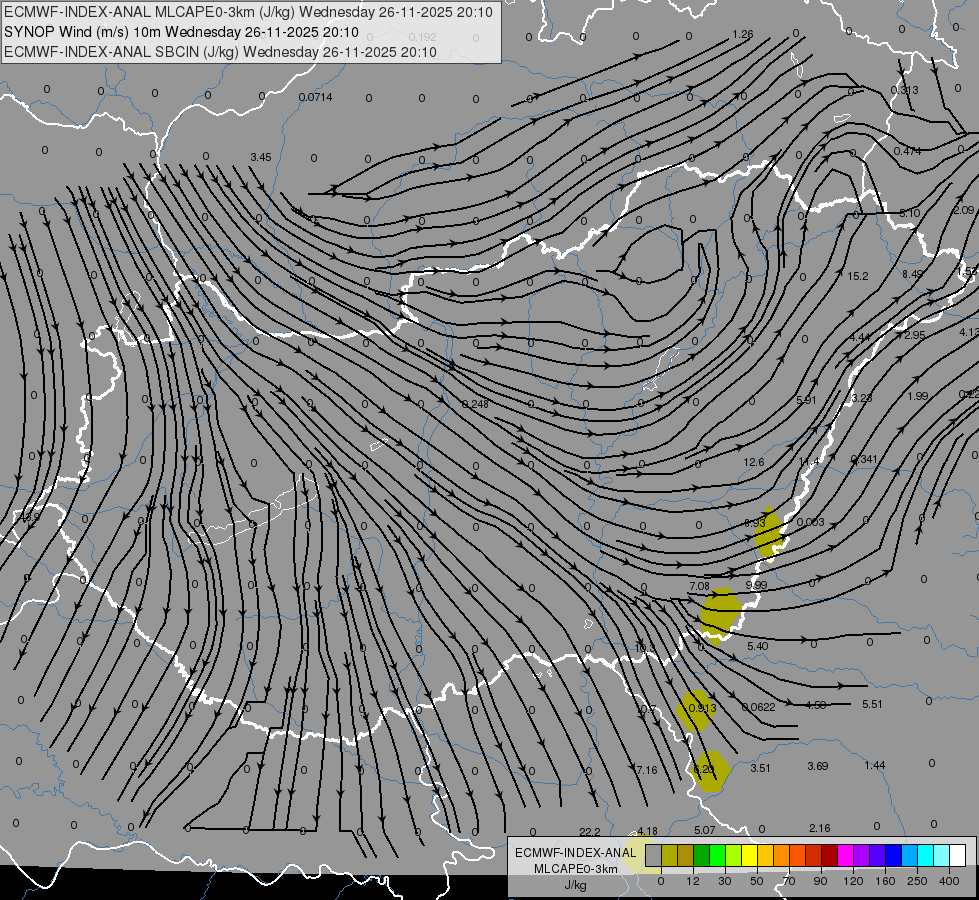This screenshot has height=900, width=979.
Task: Click the map value 0.474
Action: (907, 151)
